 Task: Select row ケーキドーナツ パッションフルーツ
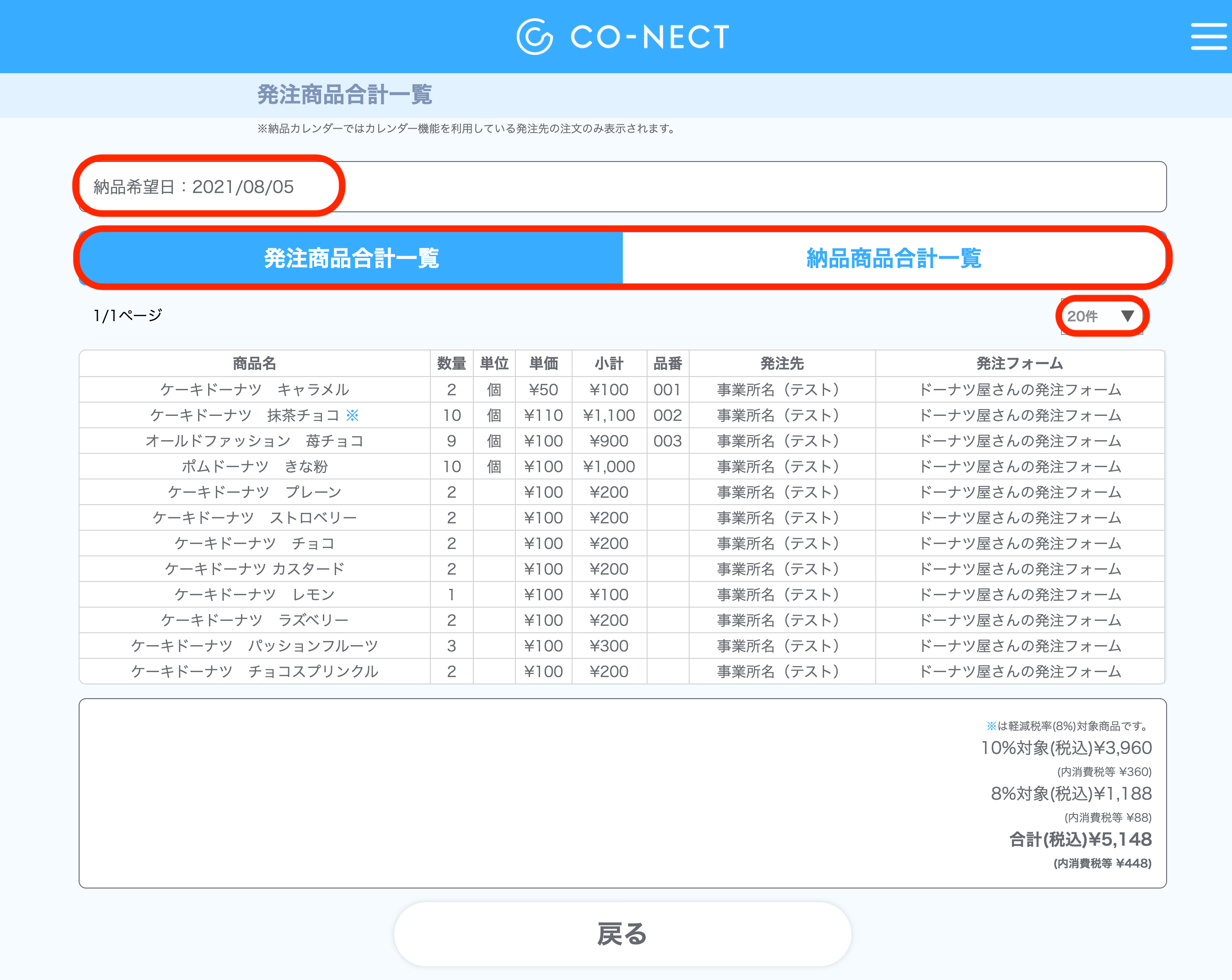[621, 646]
